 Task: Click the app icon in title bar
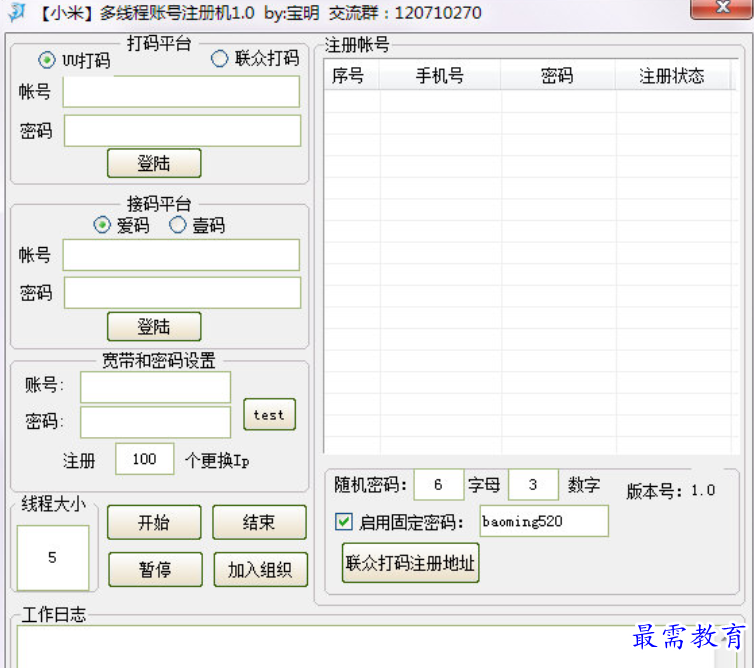pyautogui.click(x=17, y=12)
